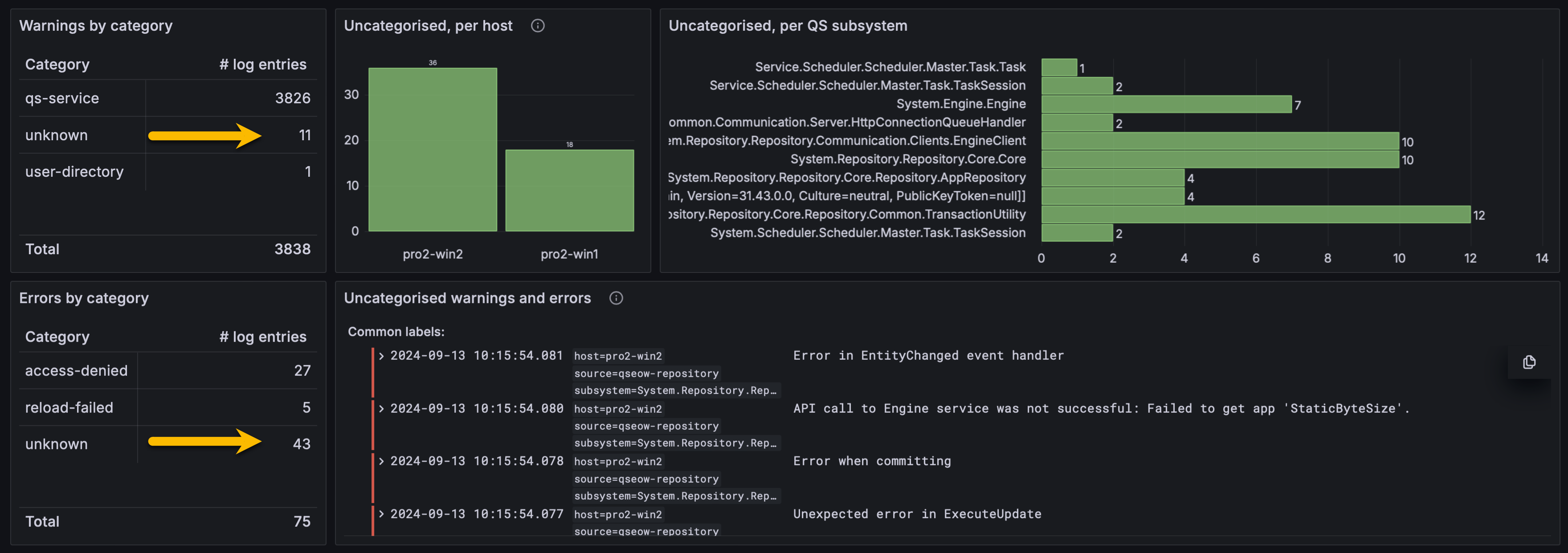Open the info tooltip for "Uncategorised warnings and errors"
Viewport: 1568px width, 553px height.
click(x=615, y=298)
